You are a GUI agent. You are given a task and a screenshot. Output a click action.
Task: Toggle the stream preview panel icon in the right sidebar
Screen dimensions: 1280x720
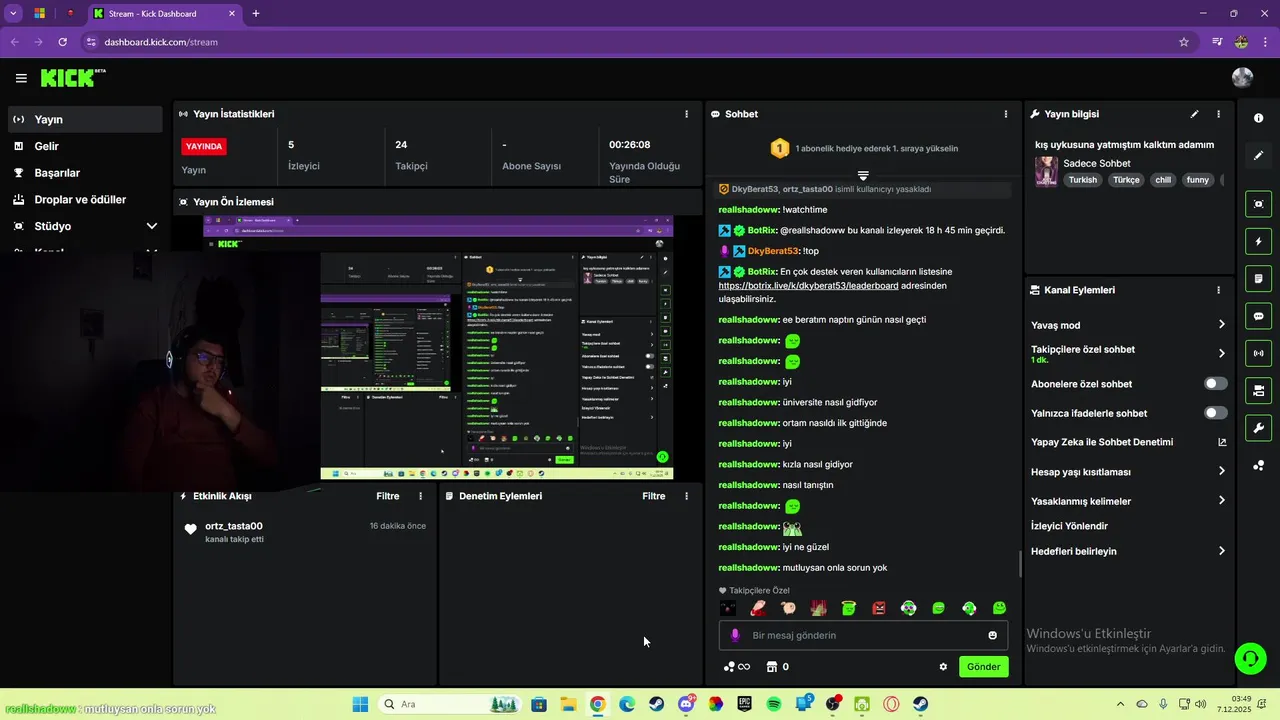coord(1258,204)
